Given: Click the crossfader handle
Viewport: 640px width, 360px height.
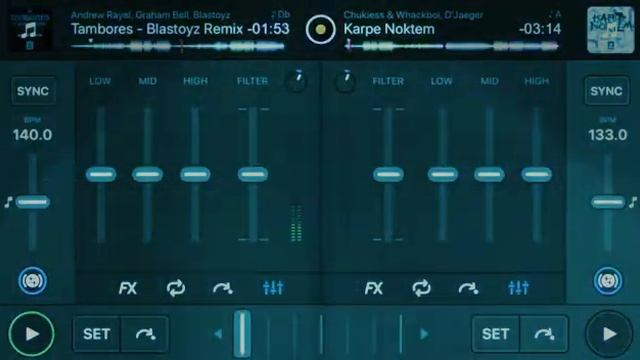Looking at the screenshot, I should pos(242,334).
